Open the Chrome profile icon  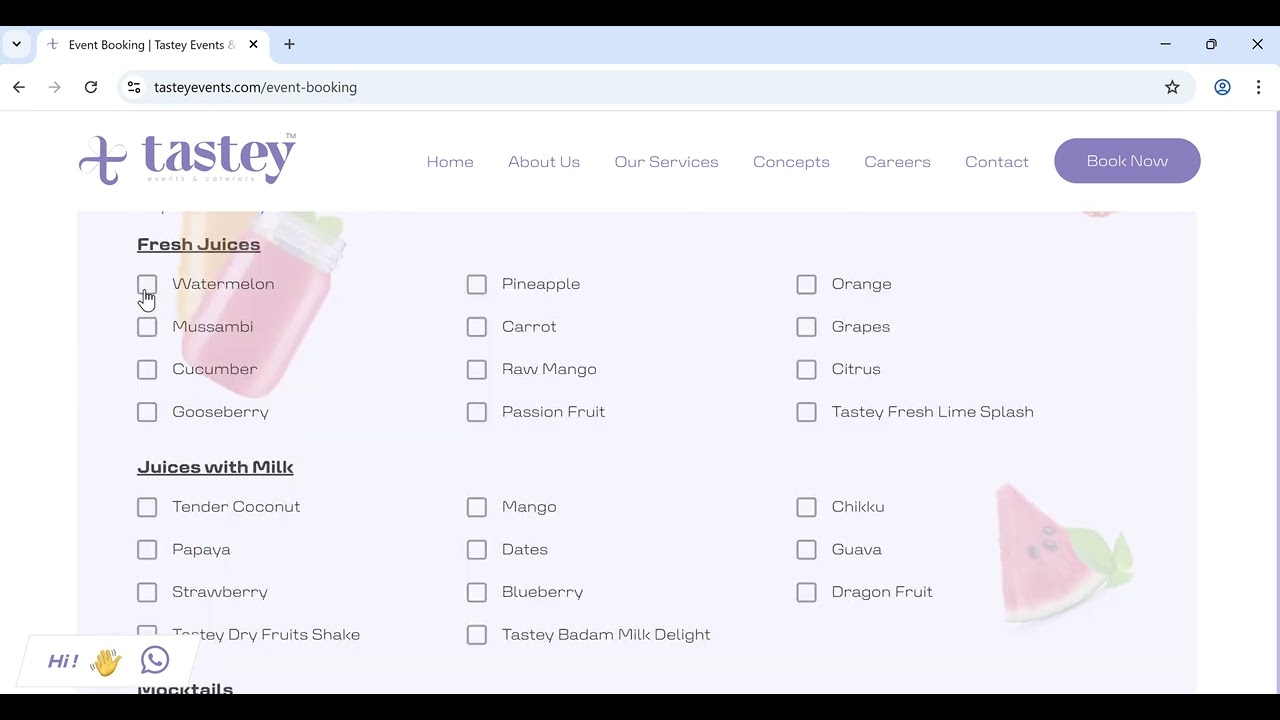(1222, 87)
